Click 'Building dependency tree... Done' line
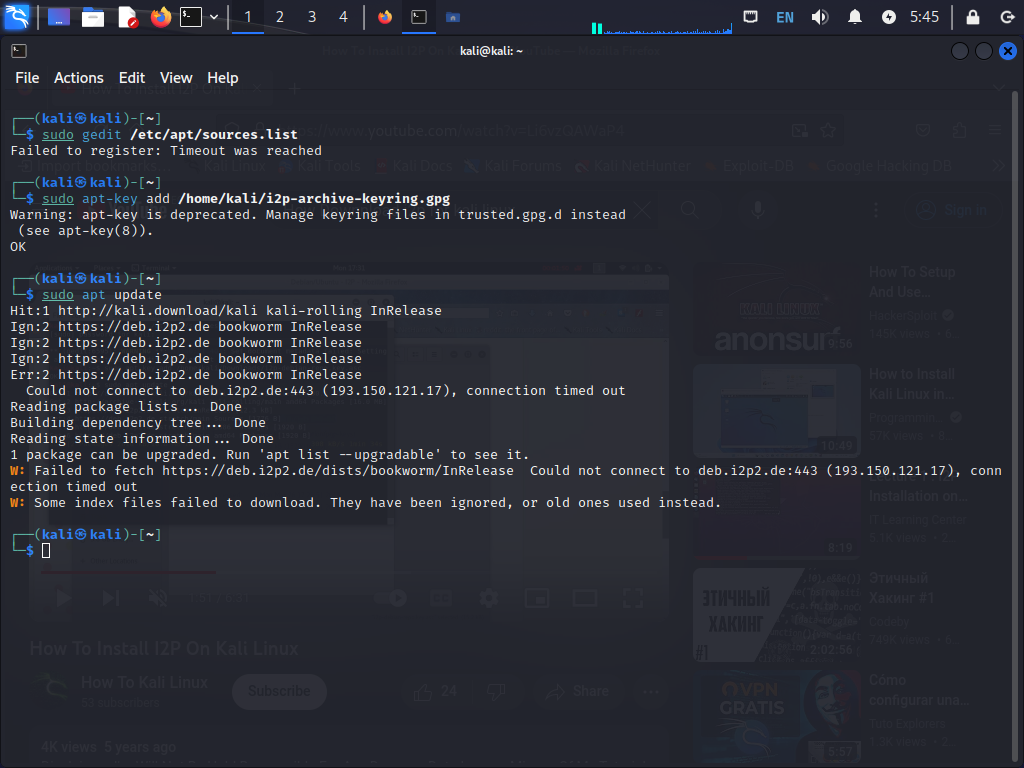 pyautogui.click(x=138, y=423)
